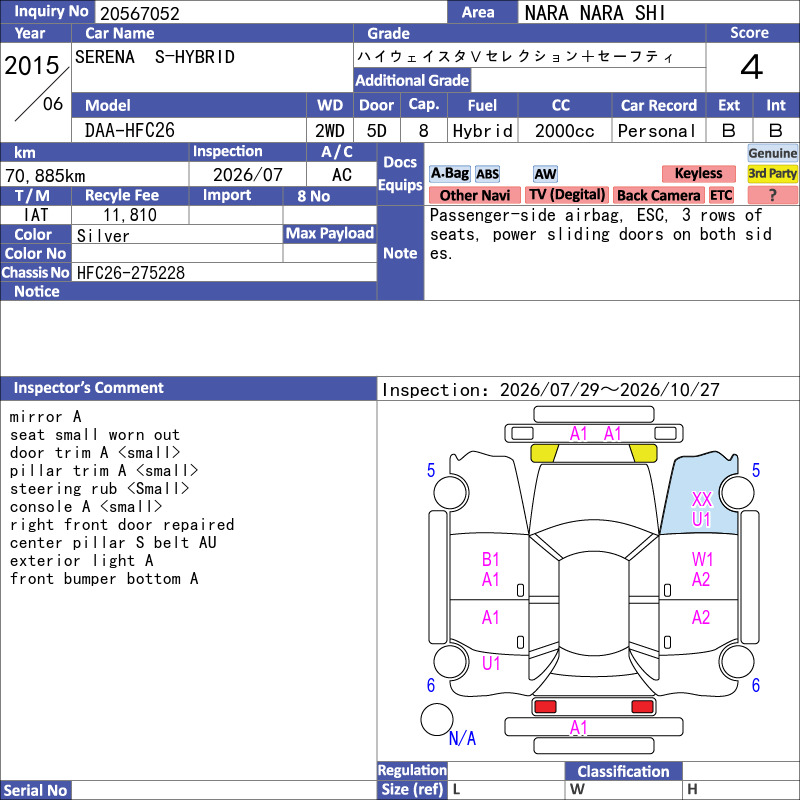Select the Other Navi badge
Image resolution: width=800 pixels, height=800 pixels.
(474, 195)
